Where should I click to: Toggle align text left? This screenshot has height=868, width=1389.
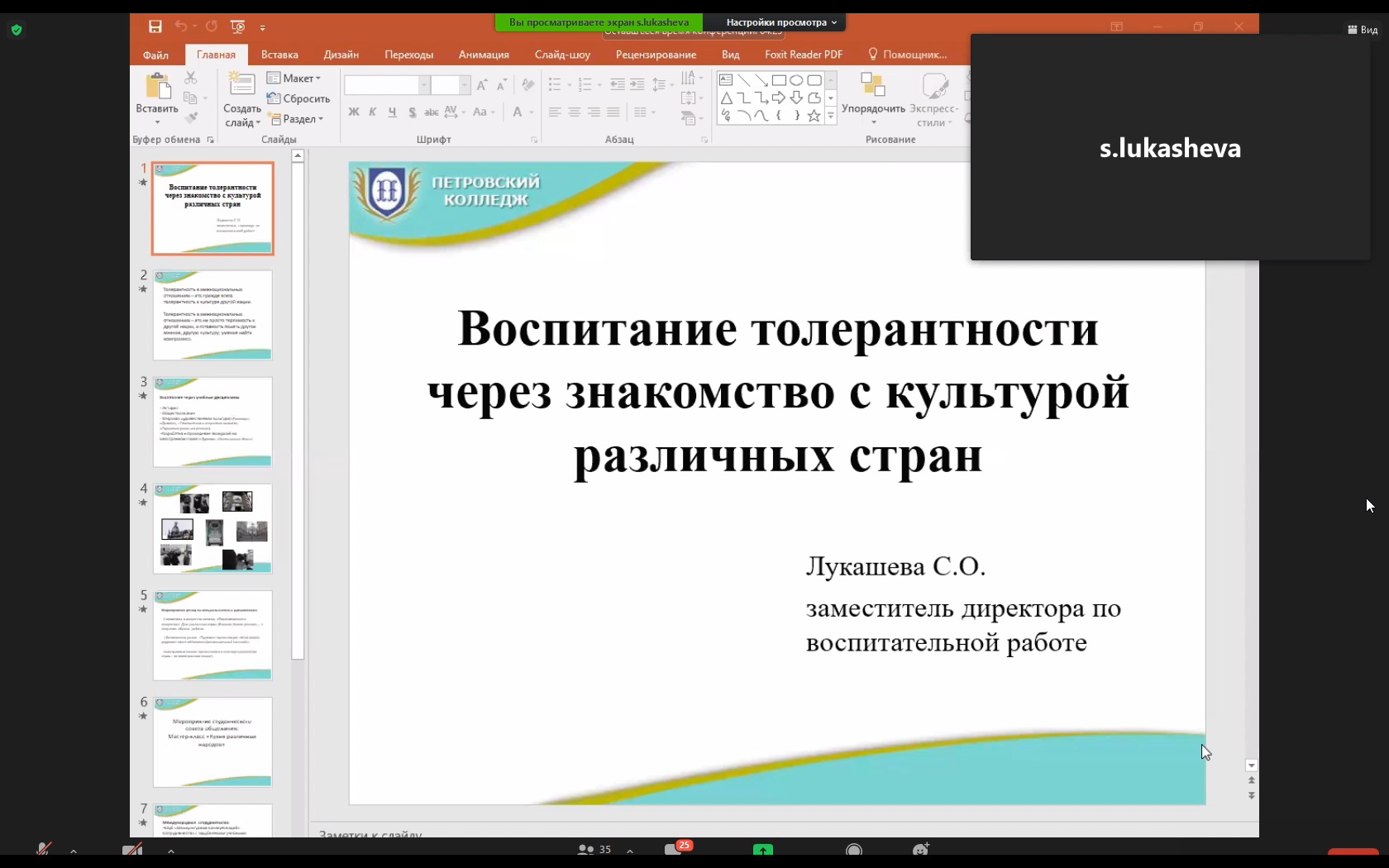[x=555, y=112]
